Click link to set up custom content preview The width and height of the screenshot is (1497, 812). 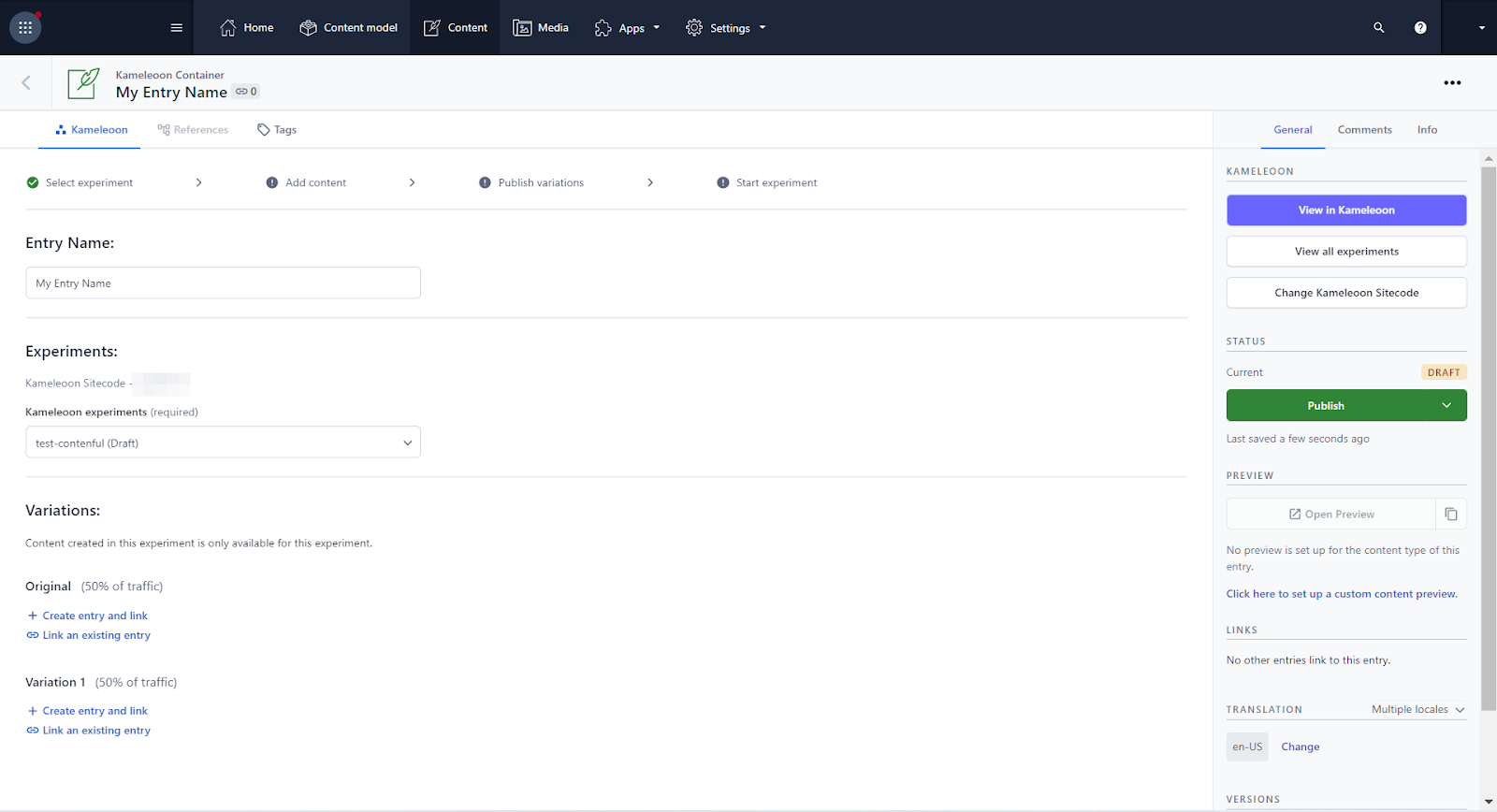point(1342,594)
